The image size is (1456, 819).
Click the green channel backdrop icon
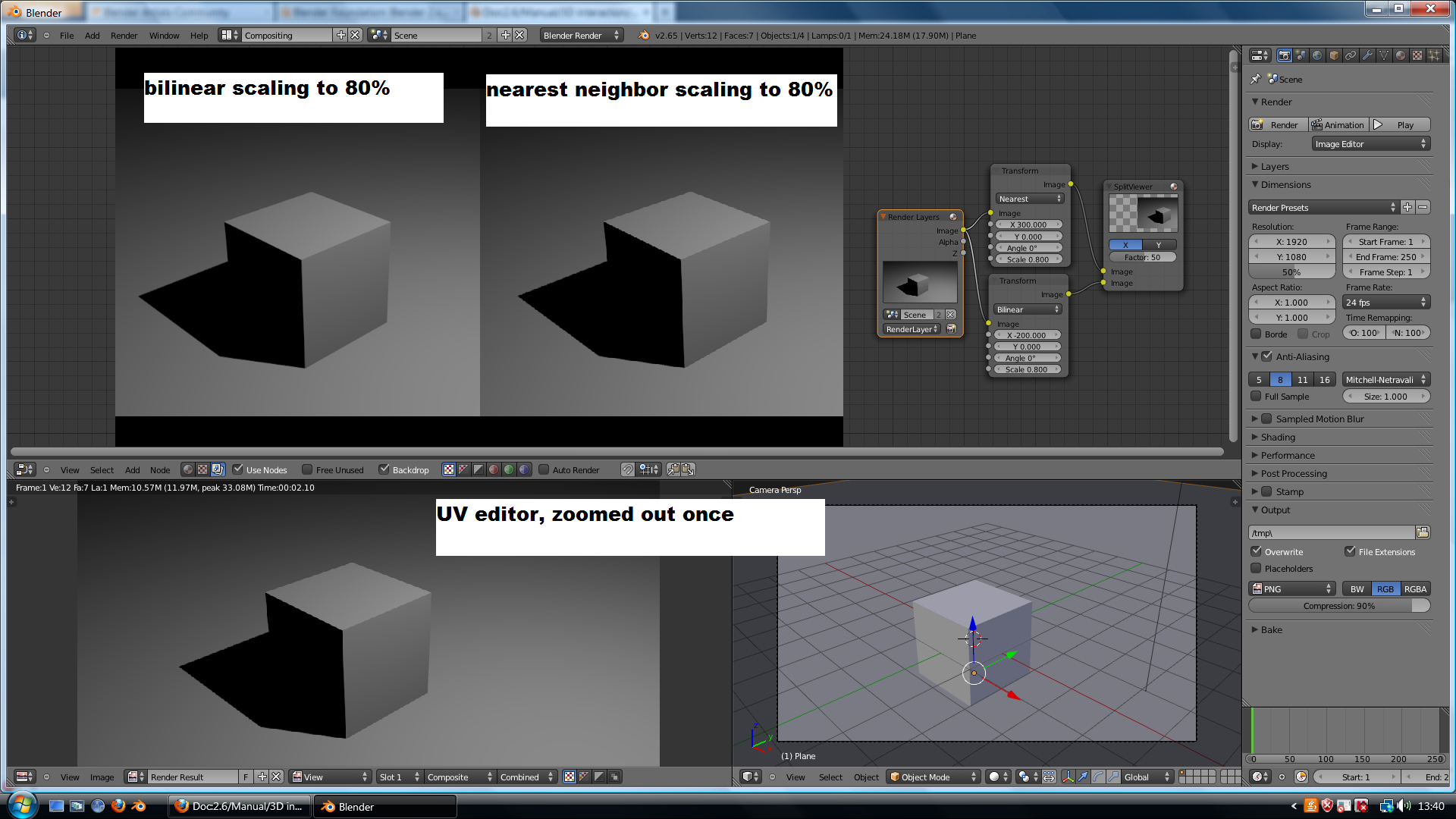click(509, 469)
